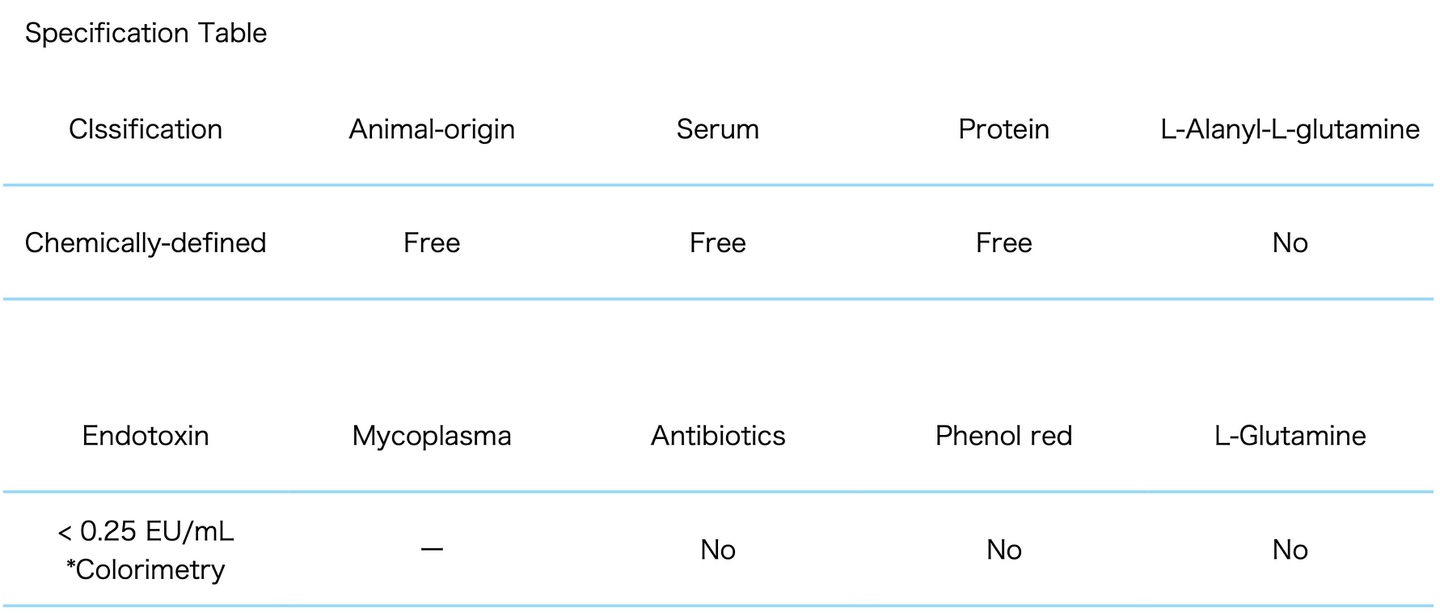Click the Protein column header
This screenshot has width=1440, height=613.
click(x=1004, y=129)
